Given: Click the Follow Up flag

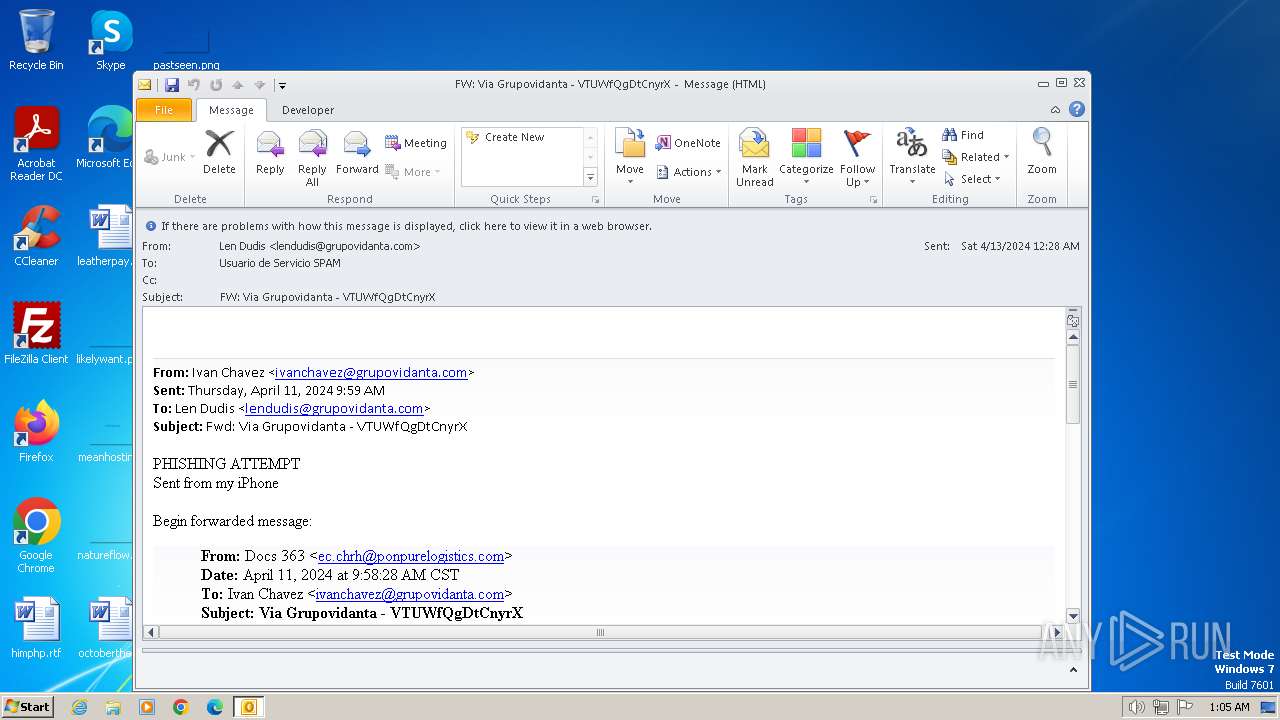Looking at the screenshot, I should 857,158.
